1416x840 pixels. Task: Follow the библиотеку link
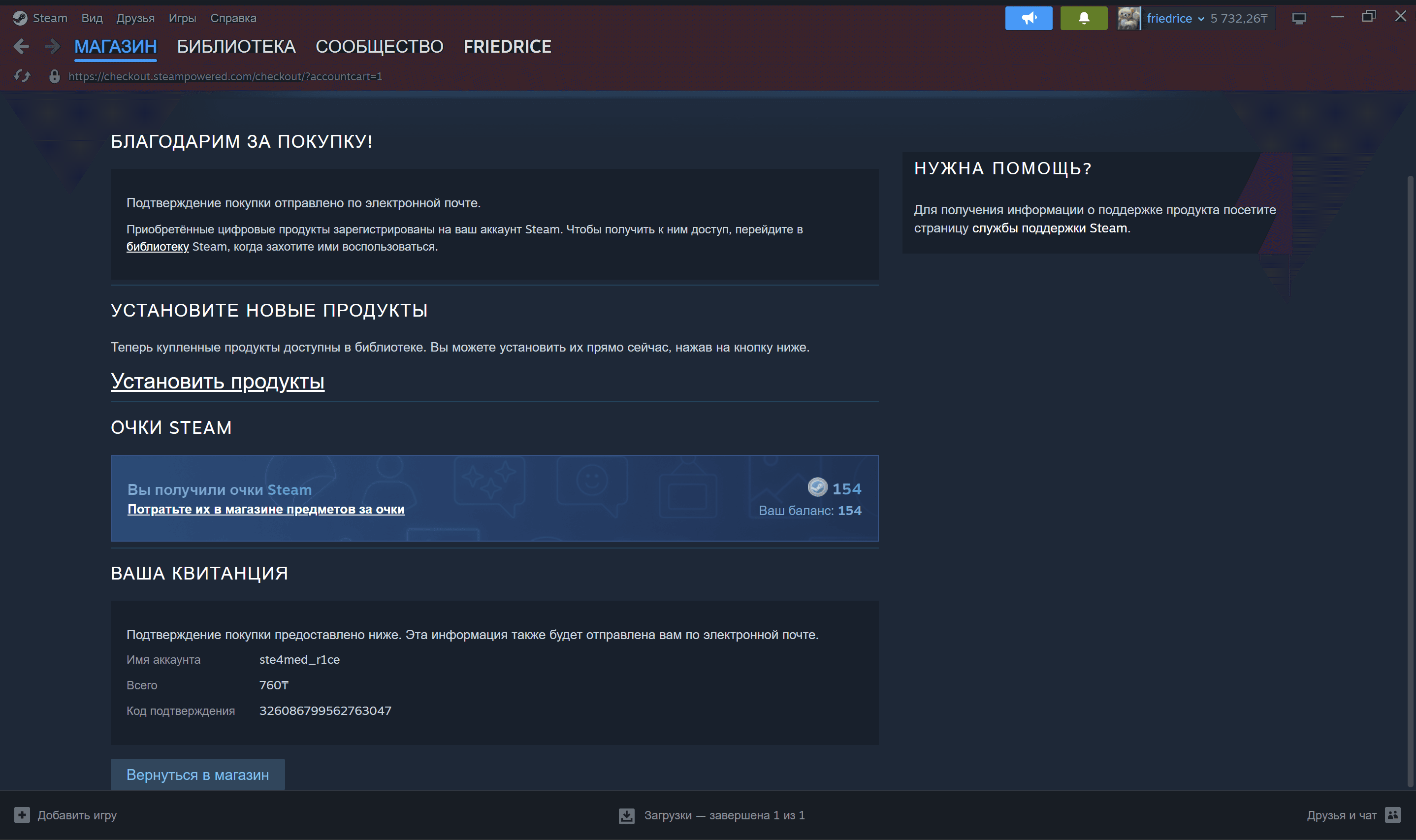coord(158,247)
